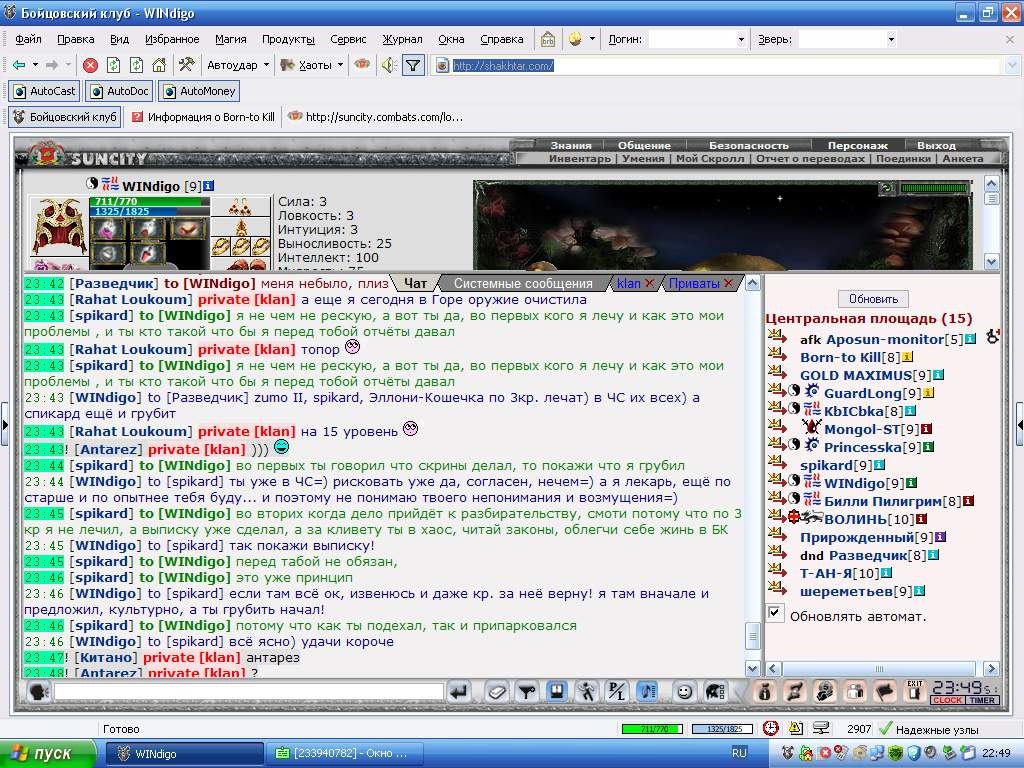Open the Магия menu

pos(231,39)
